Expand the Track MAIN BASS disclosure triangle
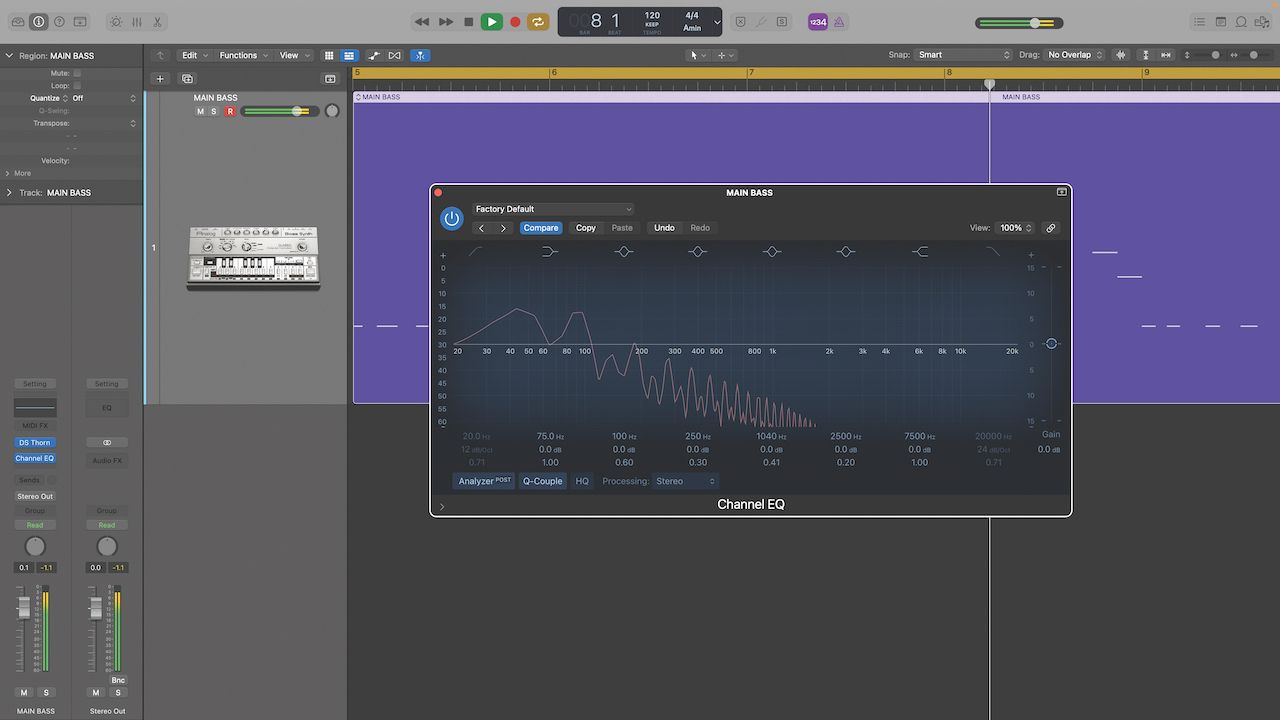The height and width of the screenshot is (720, 1280). pos(9,193)
